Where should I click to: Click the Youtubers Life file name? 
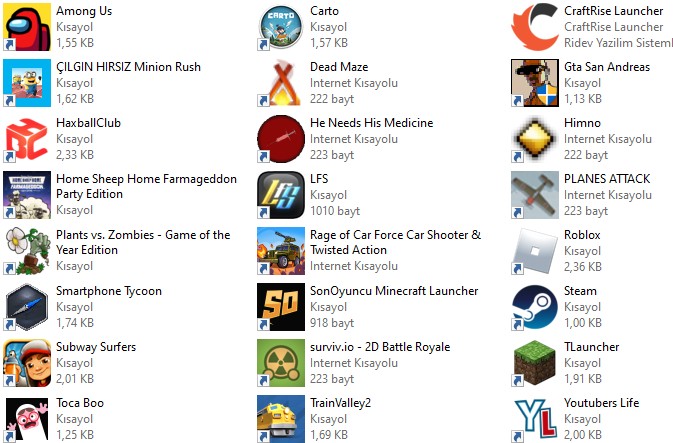pyautogui.click(x=601, y=403)
